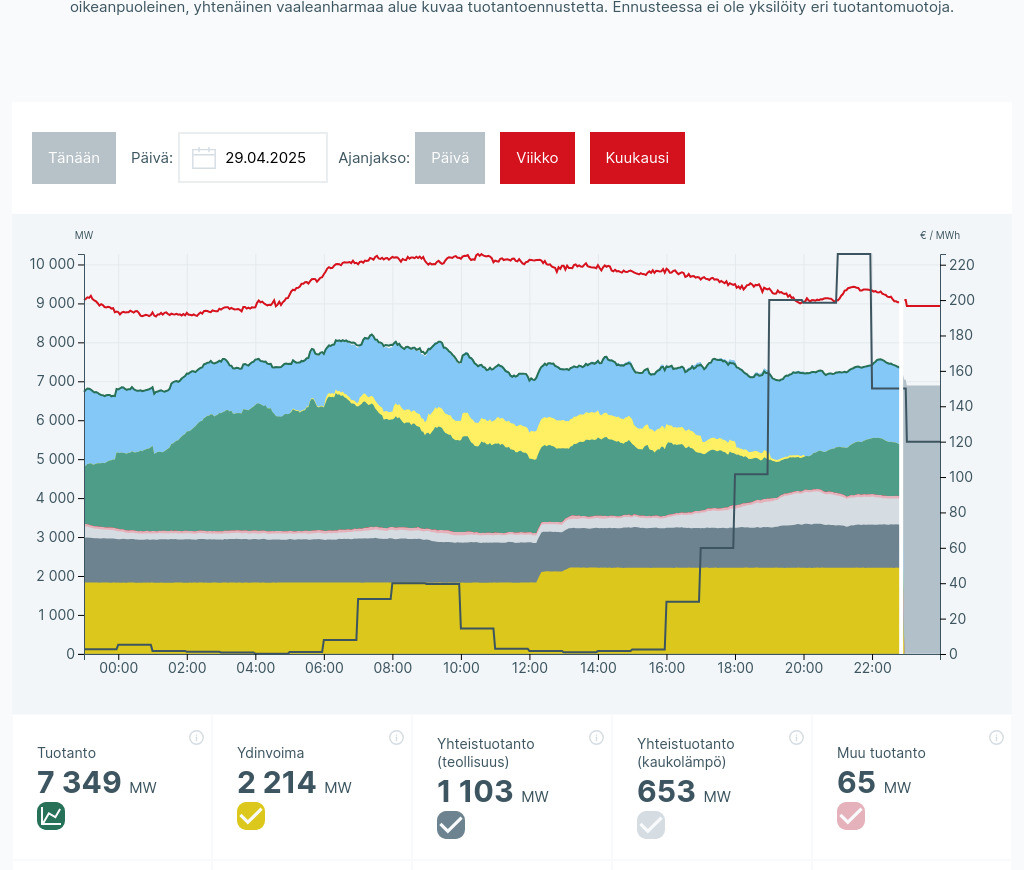Click the Tänään button
This screenshot has width=1024, height=870.
coord(74,158)
